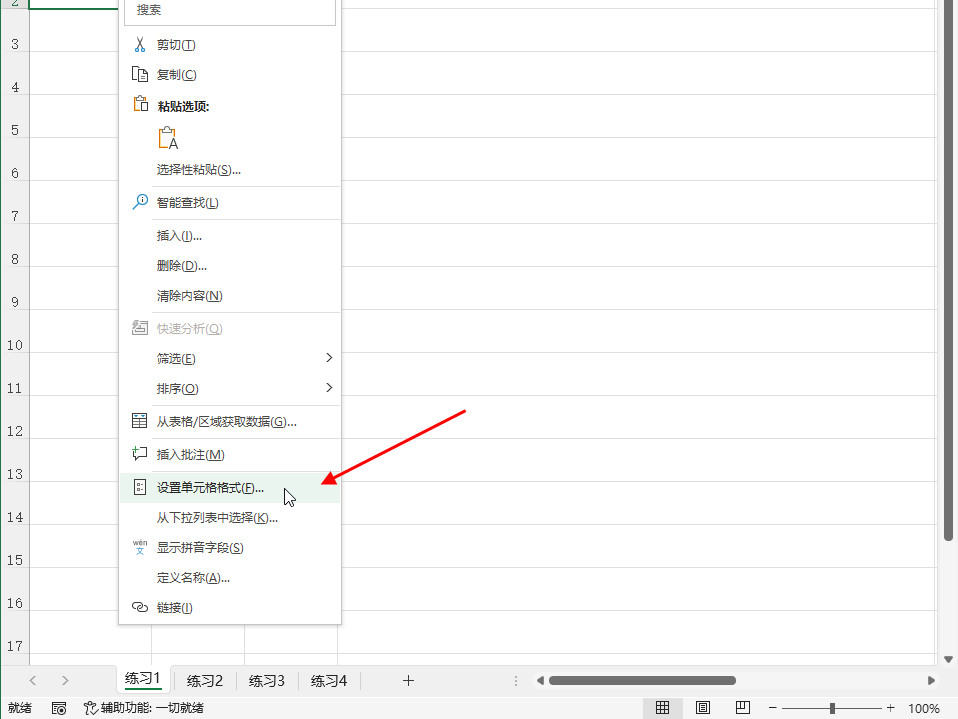The image size is (958, 719).
Task: Click the Format Cells icon
Action: pos(140,487)
